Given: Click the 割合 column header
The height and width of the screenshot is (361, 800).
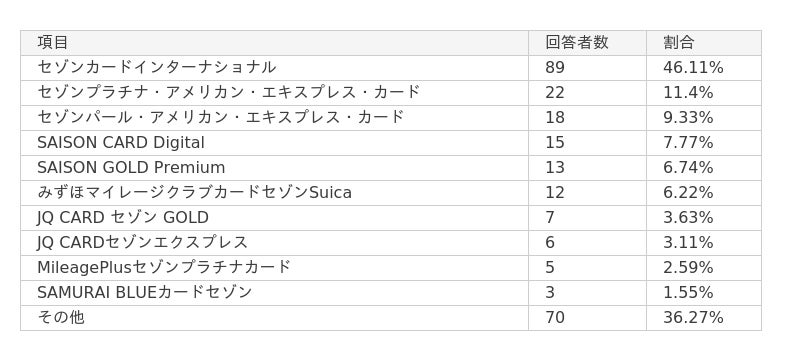Looking at the screenshot, I should 704,43.
